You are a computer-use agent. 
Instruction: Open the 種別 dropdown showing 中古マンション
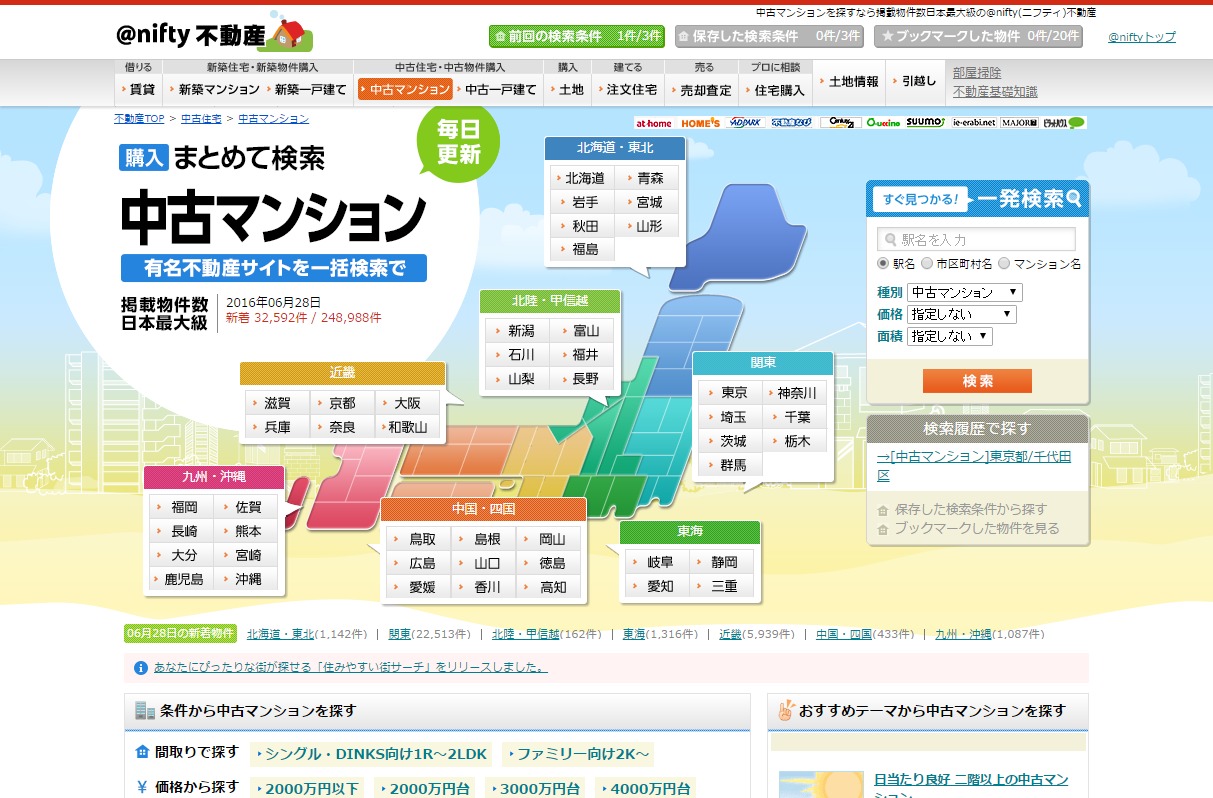coord(964,292)
